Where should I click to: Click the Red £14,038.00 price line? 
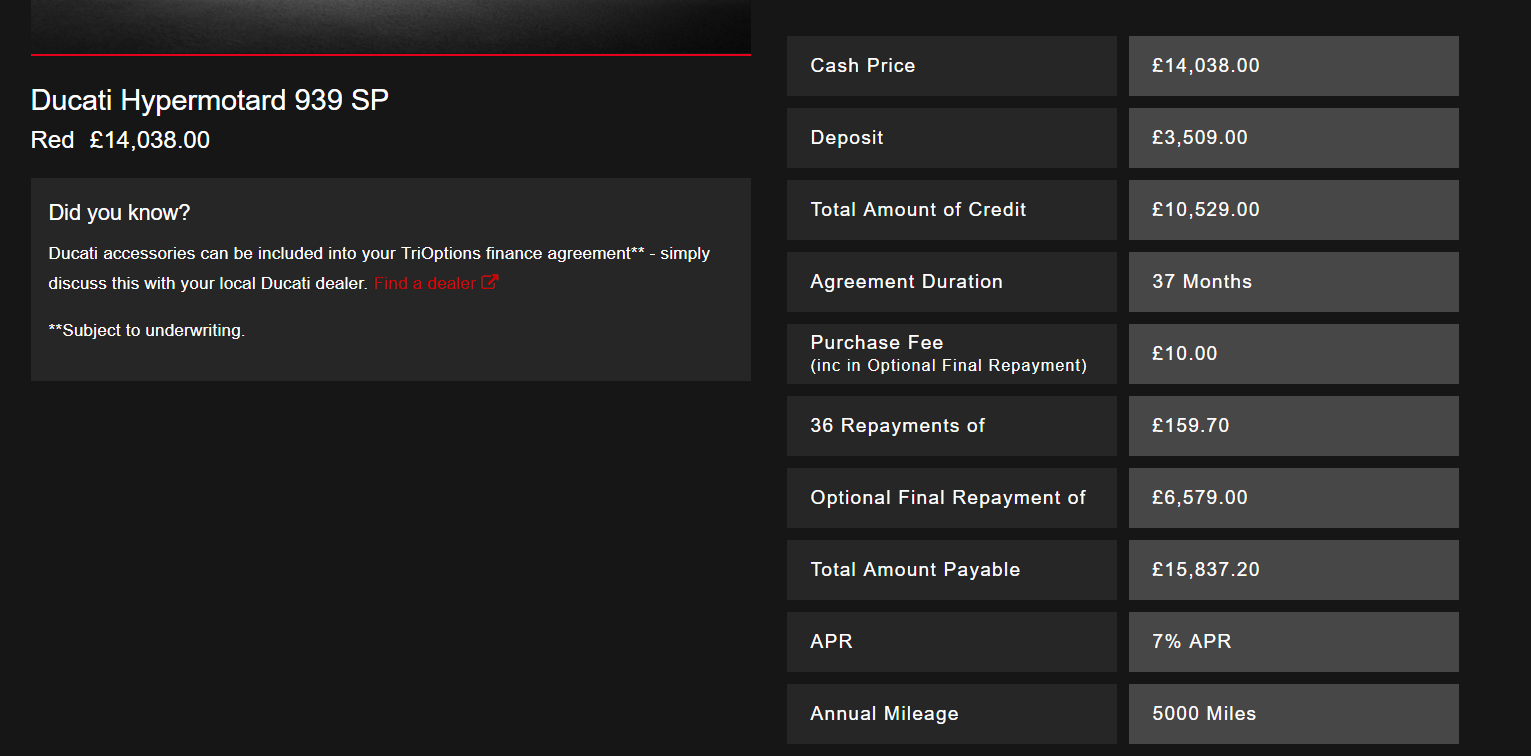[121, 140]
